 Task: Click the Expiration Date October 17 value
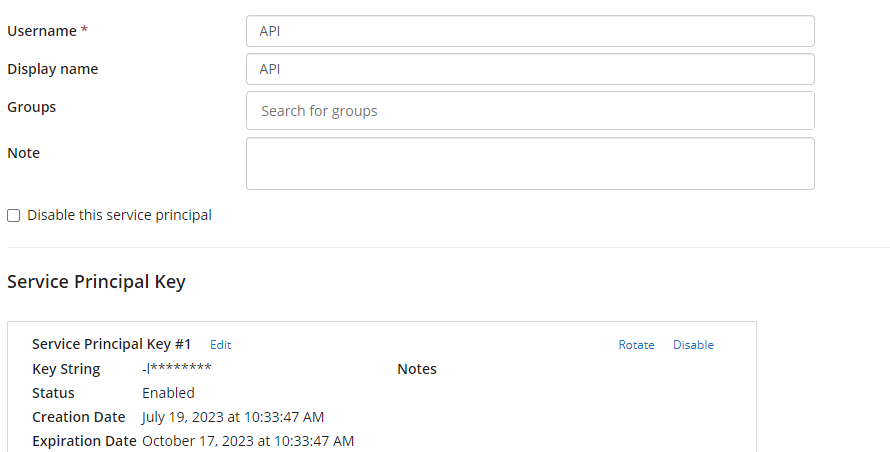[248, 441]
